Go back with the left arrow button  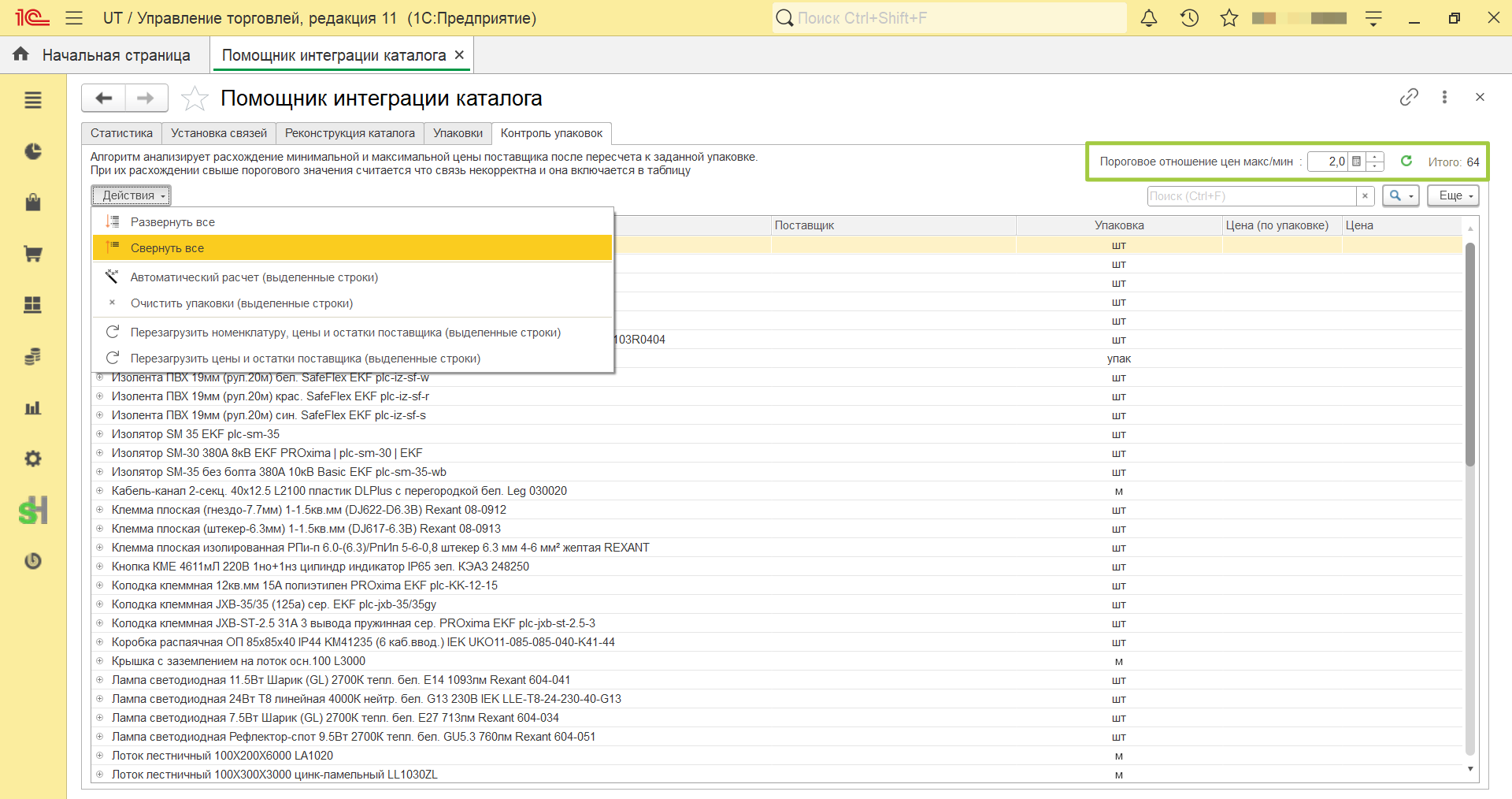coord(103,98)
